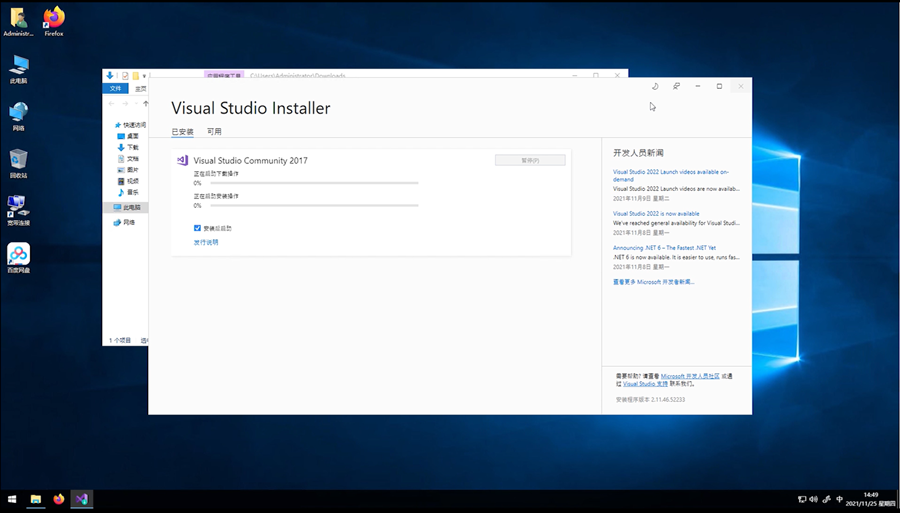
Task: Click the install progress bar
Action: pos(314,205)
